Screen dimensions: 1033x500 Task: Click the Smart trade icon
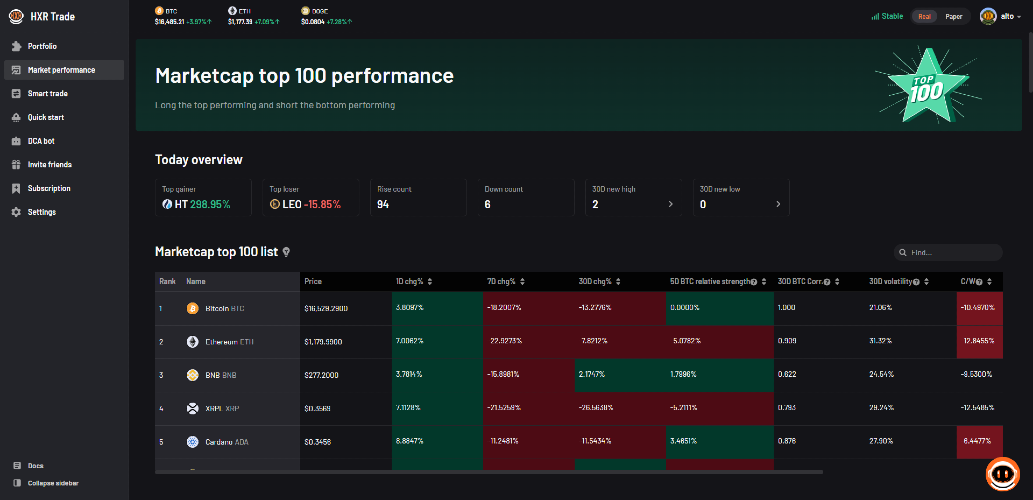coord(16,94)
